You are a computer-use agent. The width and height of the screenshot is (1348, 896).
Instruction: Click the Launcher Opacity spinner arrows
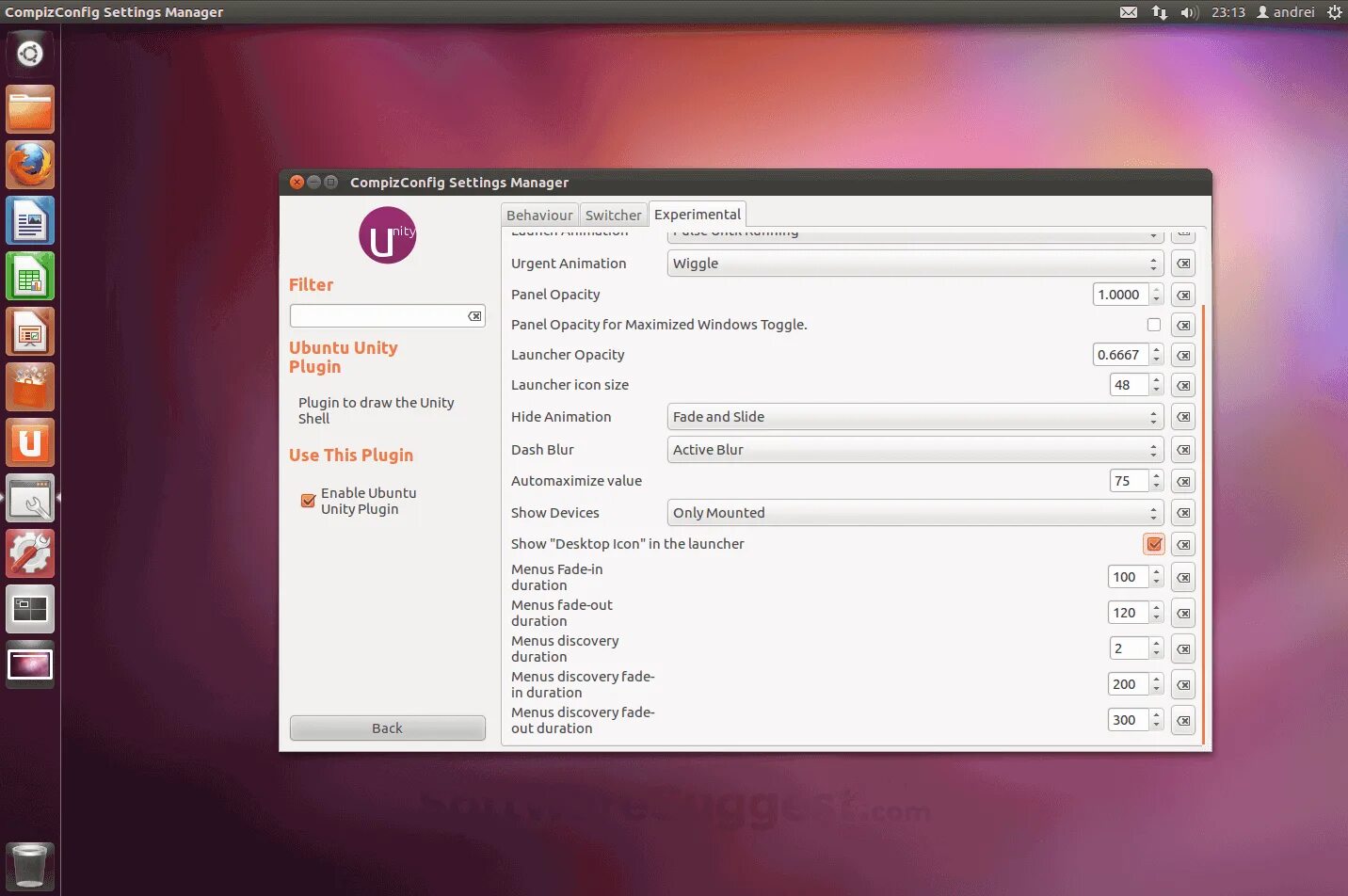pos(1157,355)
